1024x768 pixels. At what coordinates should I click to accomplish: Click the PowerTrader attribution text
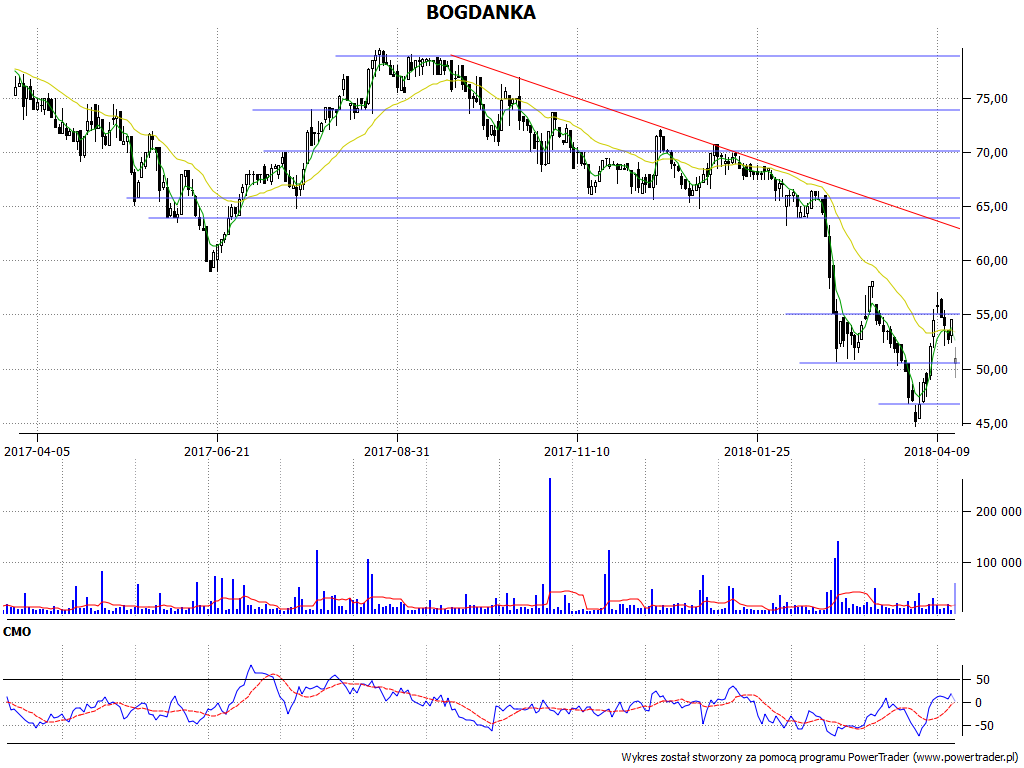(x=820, y=758)
